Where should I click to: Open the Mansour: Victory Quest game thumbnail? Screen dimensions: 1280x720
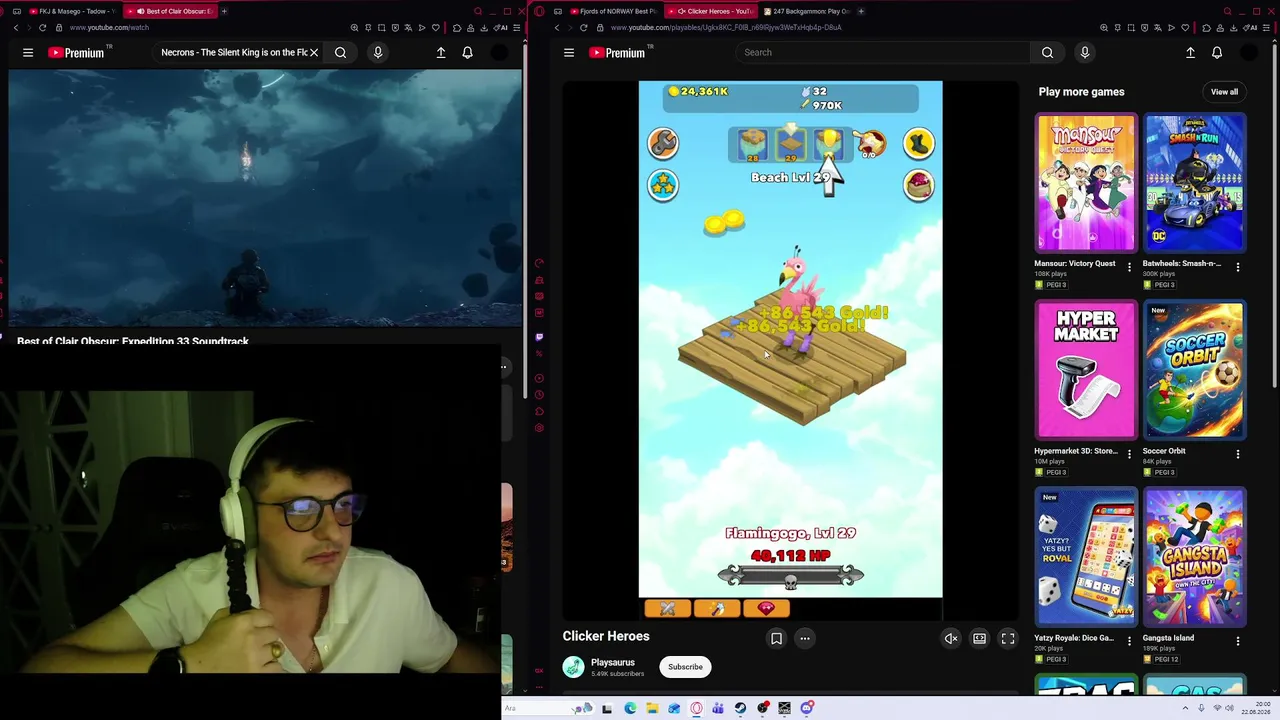[1086, 183]
